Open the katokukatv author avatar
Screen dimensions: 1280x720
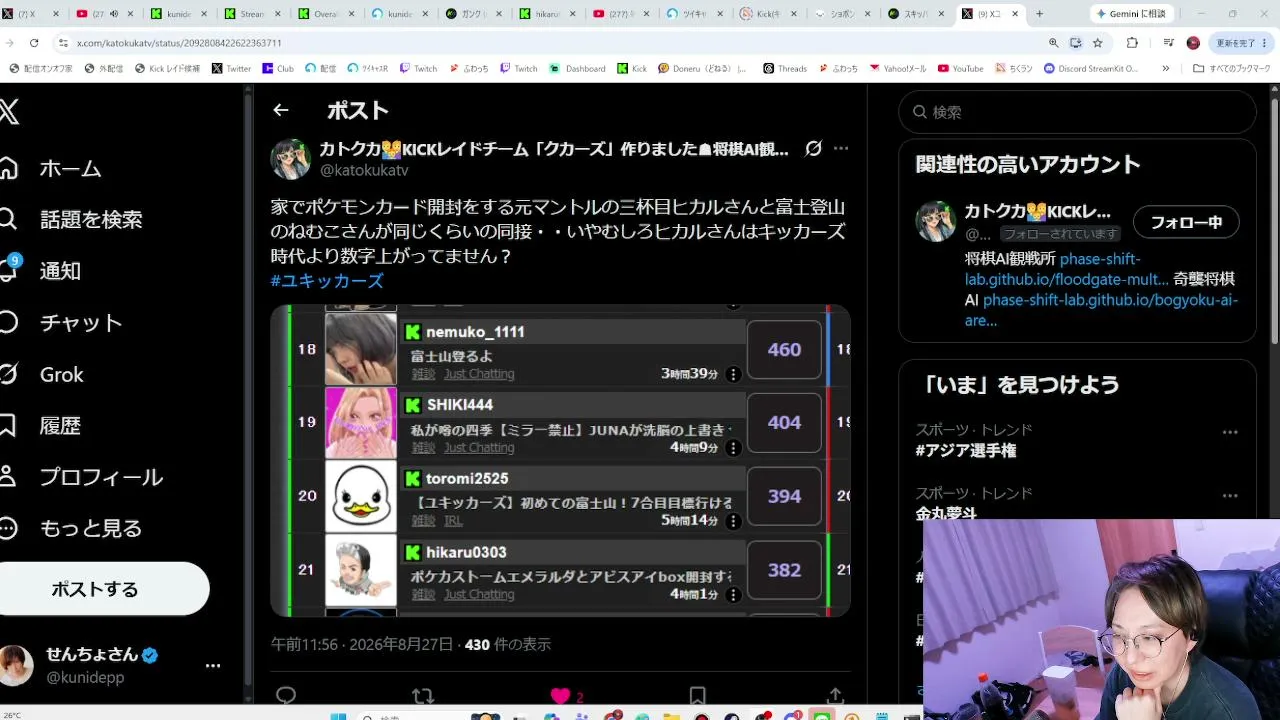click(x=291, y=159)
